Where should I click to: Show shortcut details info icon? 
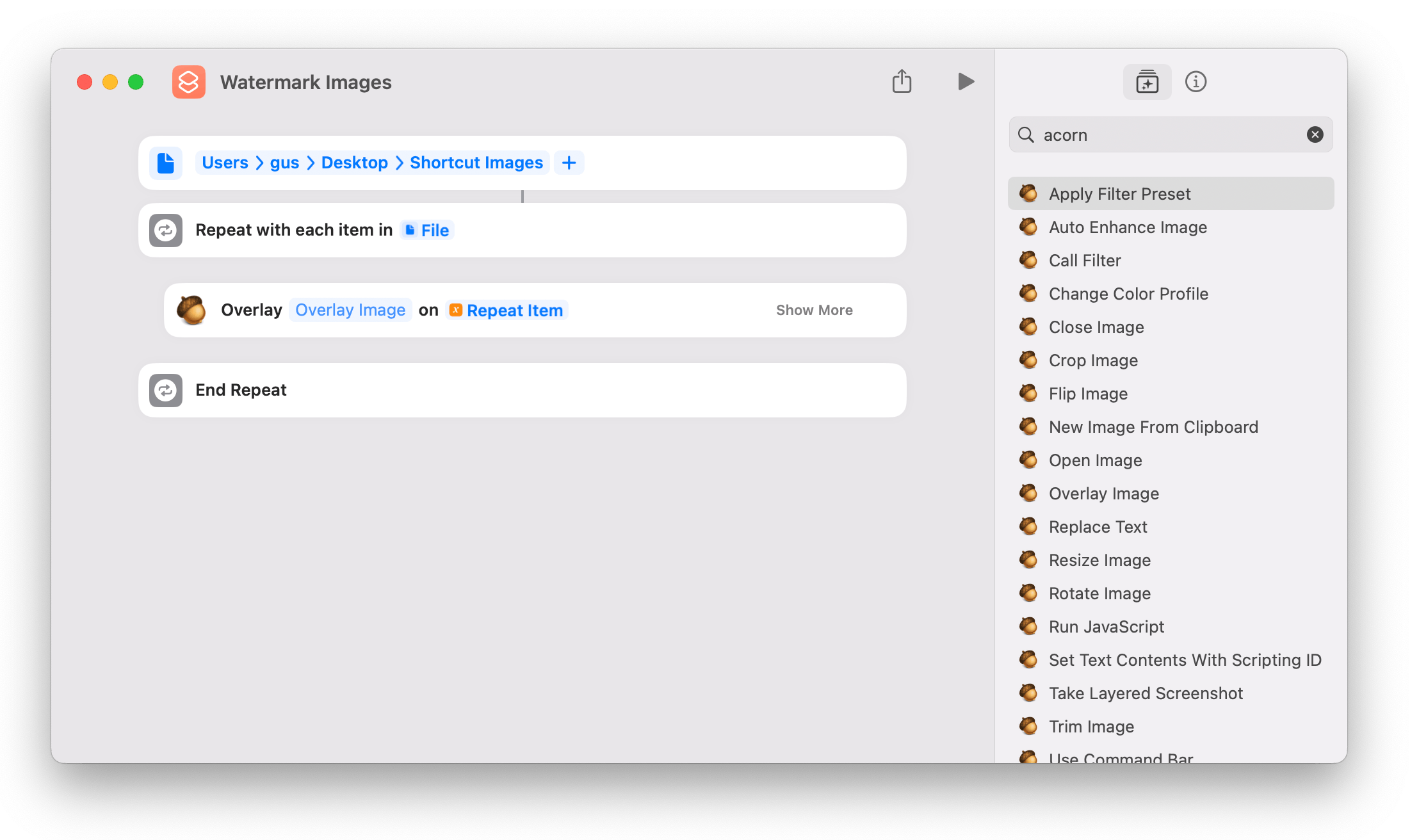pyautogui.click(x=1196, y=82)
